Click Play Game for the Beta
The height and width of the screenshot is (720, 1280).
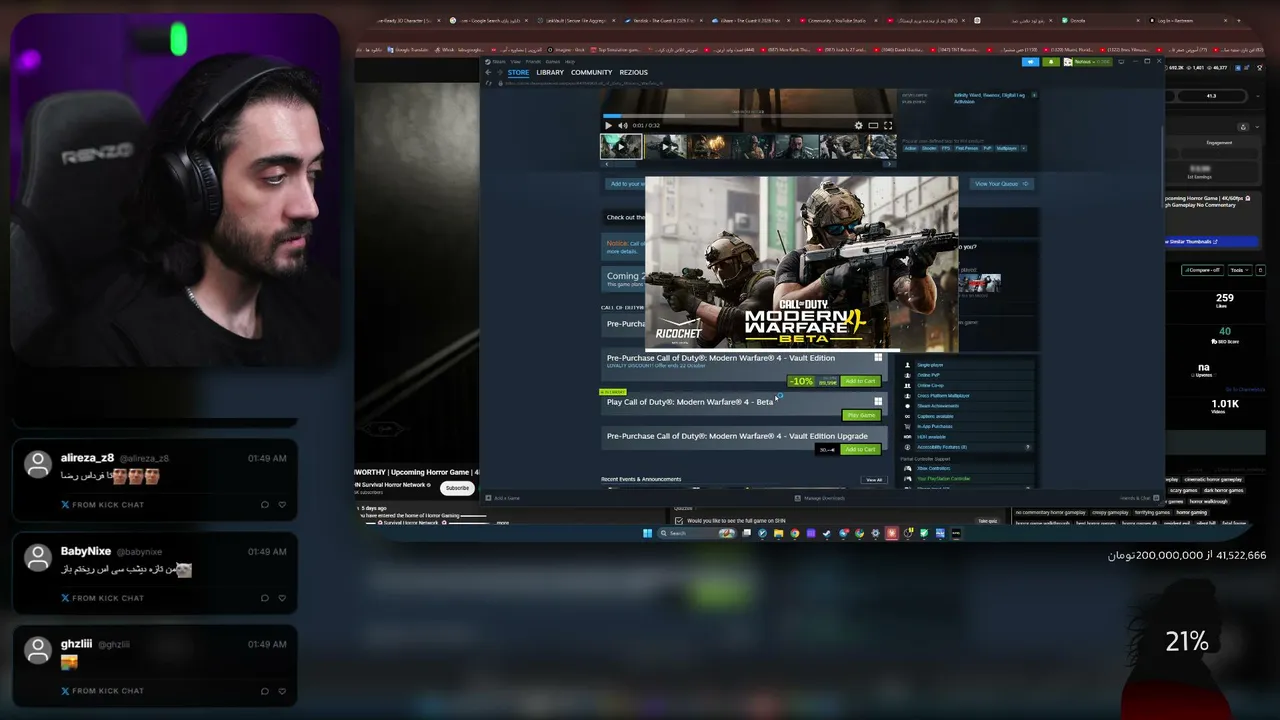tap(861, 415)
